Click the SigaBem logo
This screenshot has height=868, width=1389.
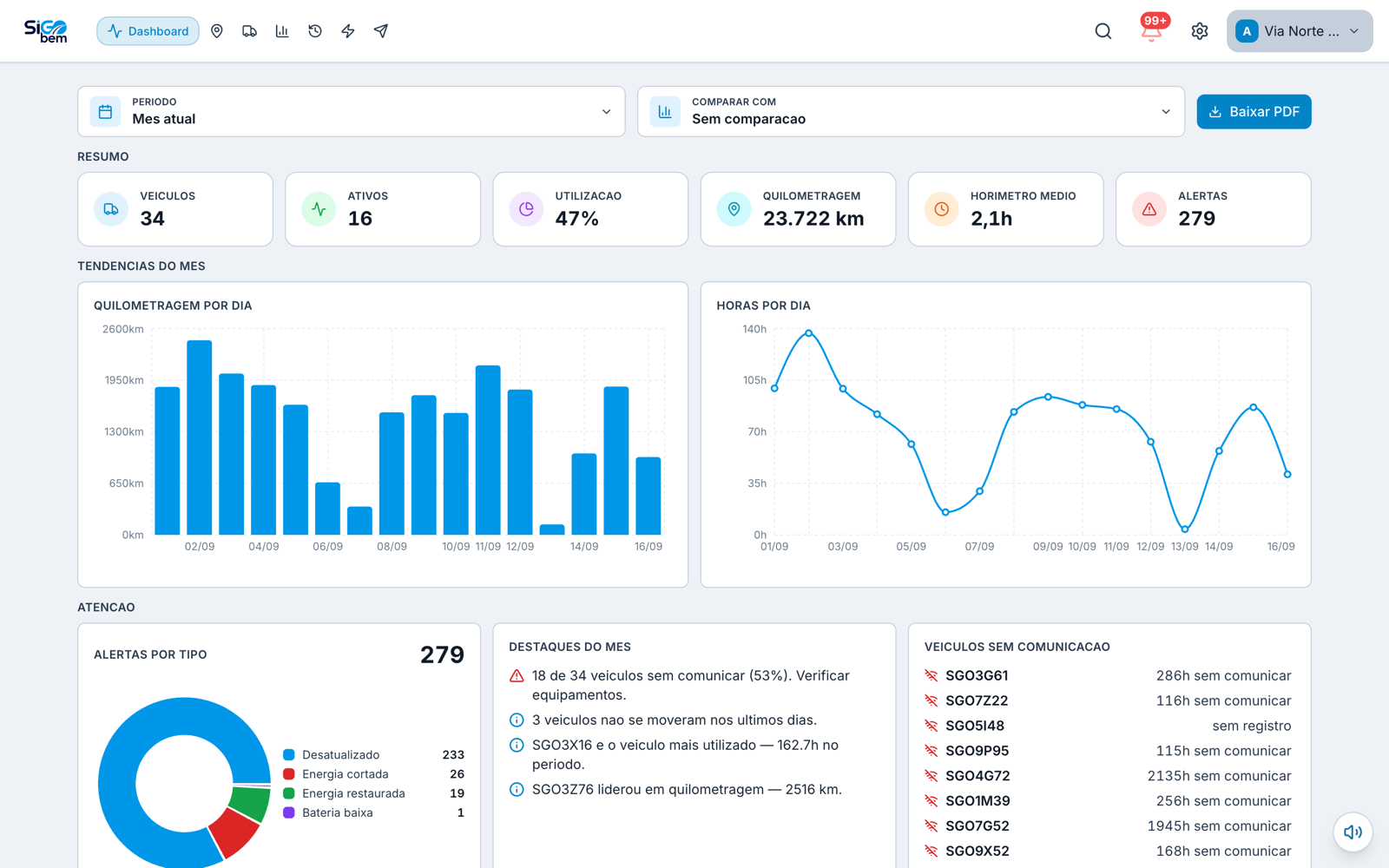[x=46, y=31]
